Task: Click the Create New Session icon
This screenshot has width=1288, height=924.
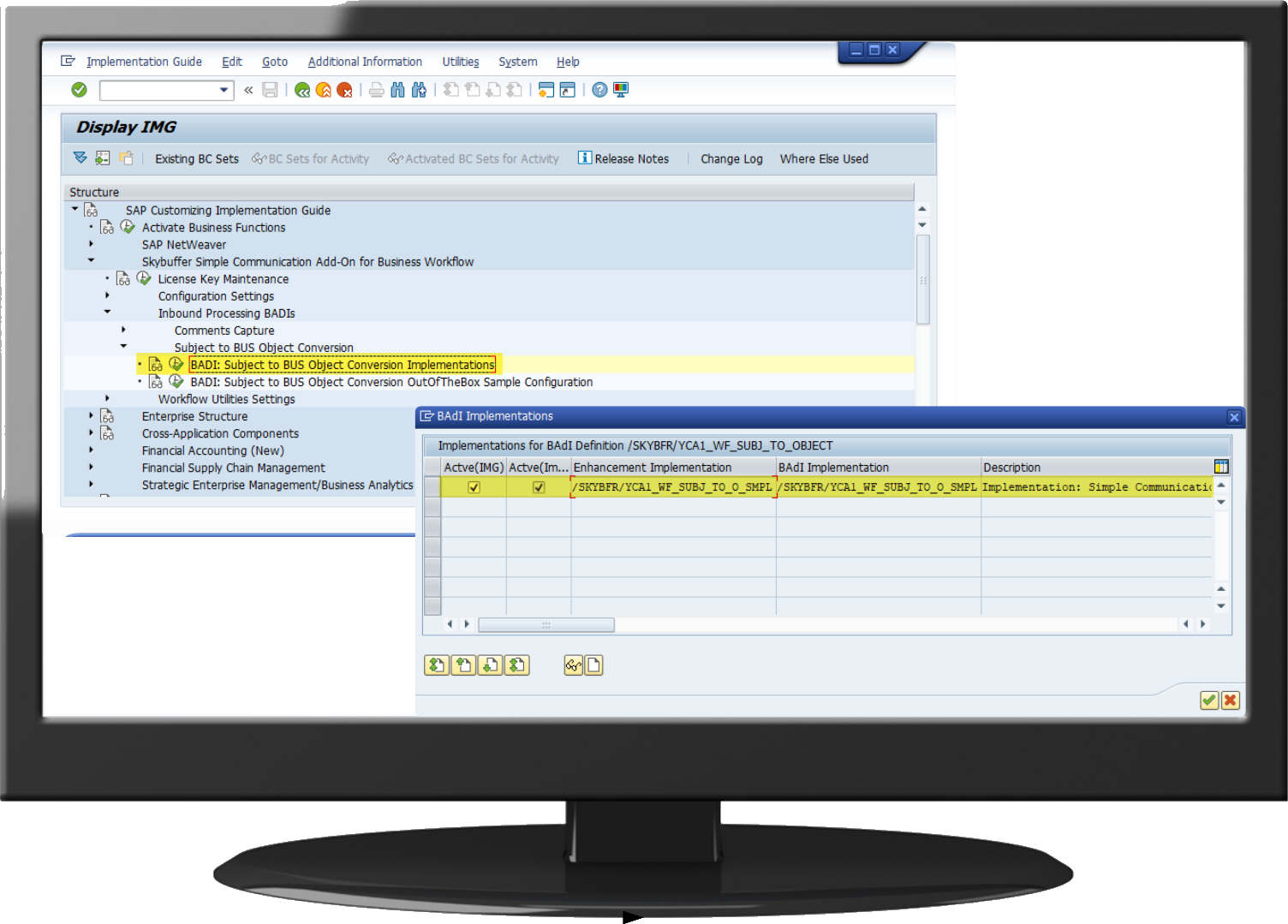Action: click(x=546, y=90)
